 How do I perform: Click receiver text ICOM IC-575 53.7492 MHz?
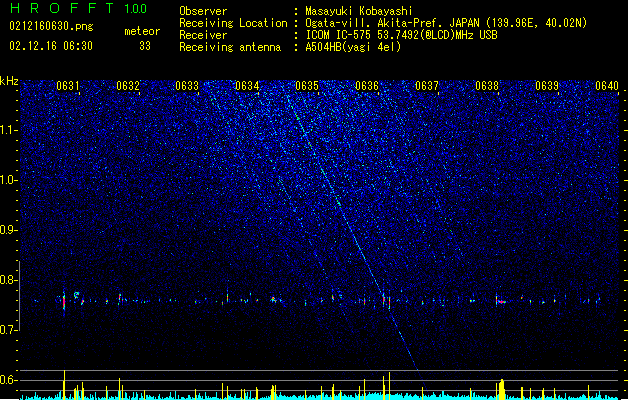[402, 35]
